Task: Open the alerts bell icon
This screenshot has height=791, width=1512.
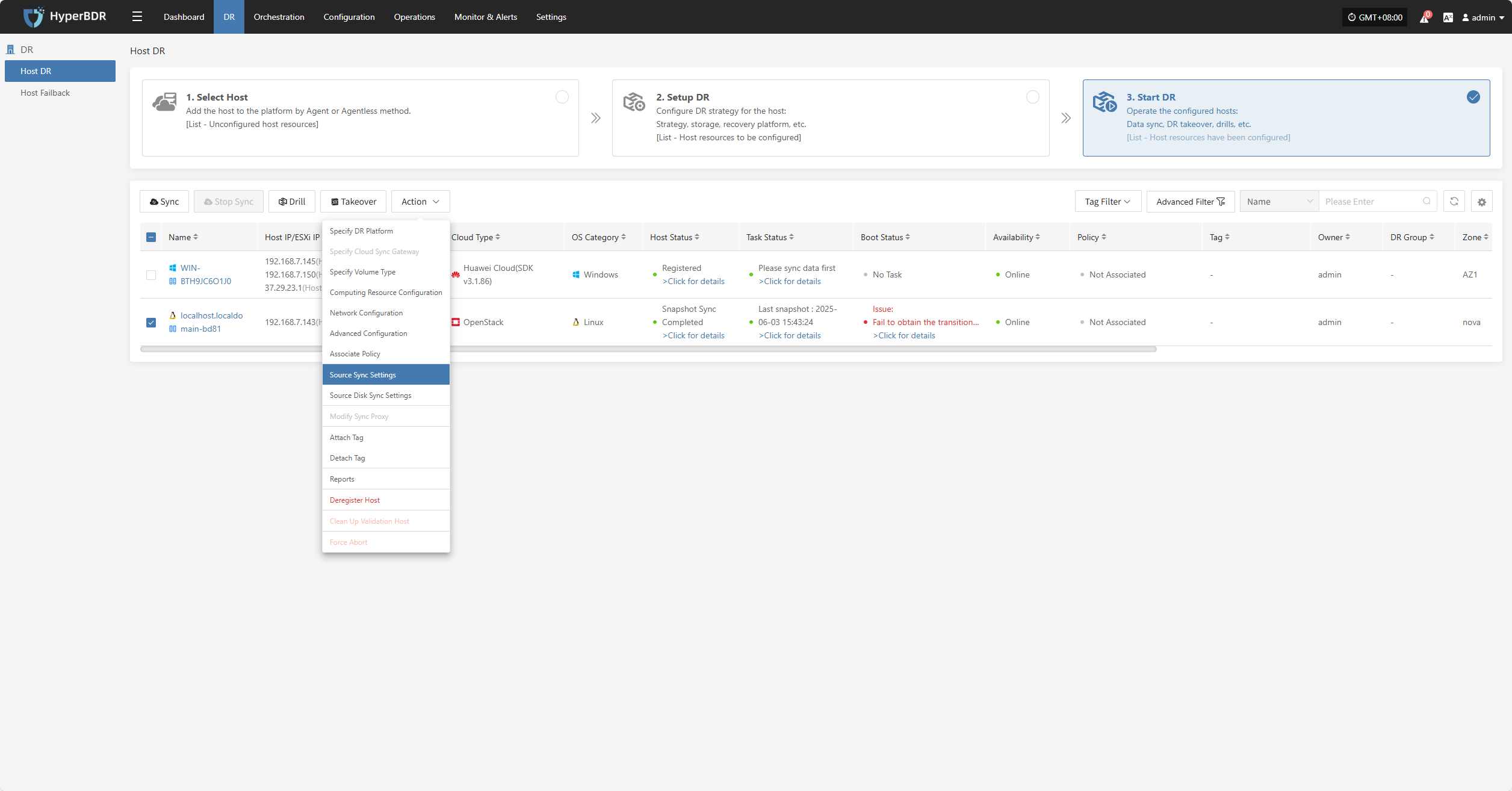Action: click(1425, 17)
